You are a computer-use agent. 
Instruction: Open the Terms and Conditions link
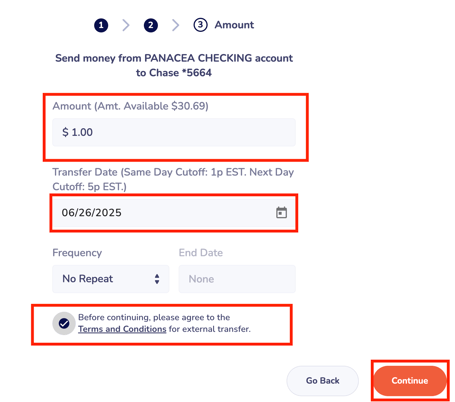[122, 329]
